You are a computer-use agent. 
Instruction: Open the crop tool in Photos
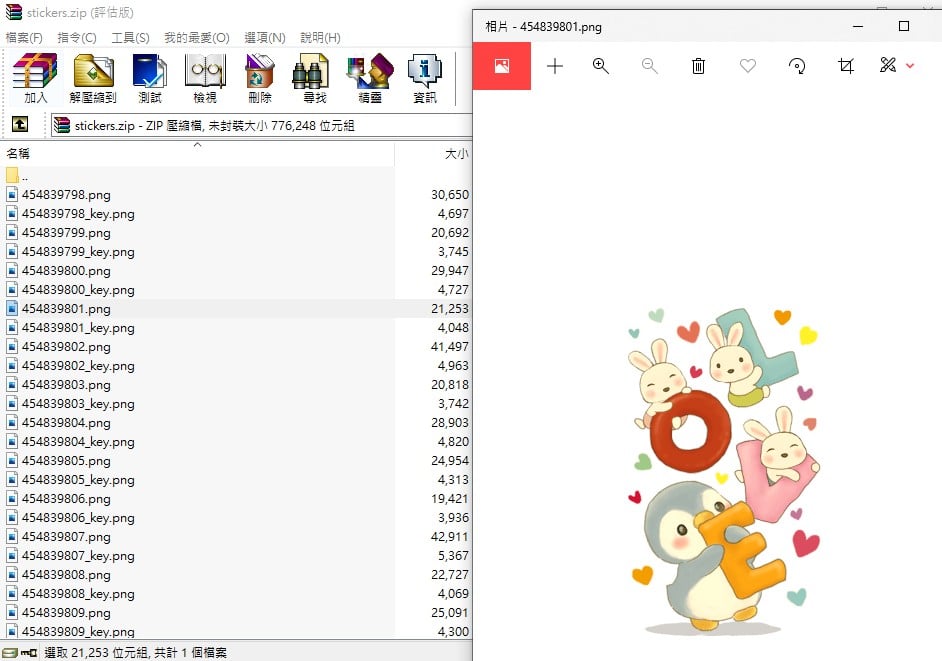(x=846, y=65)
